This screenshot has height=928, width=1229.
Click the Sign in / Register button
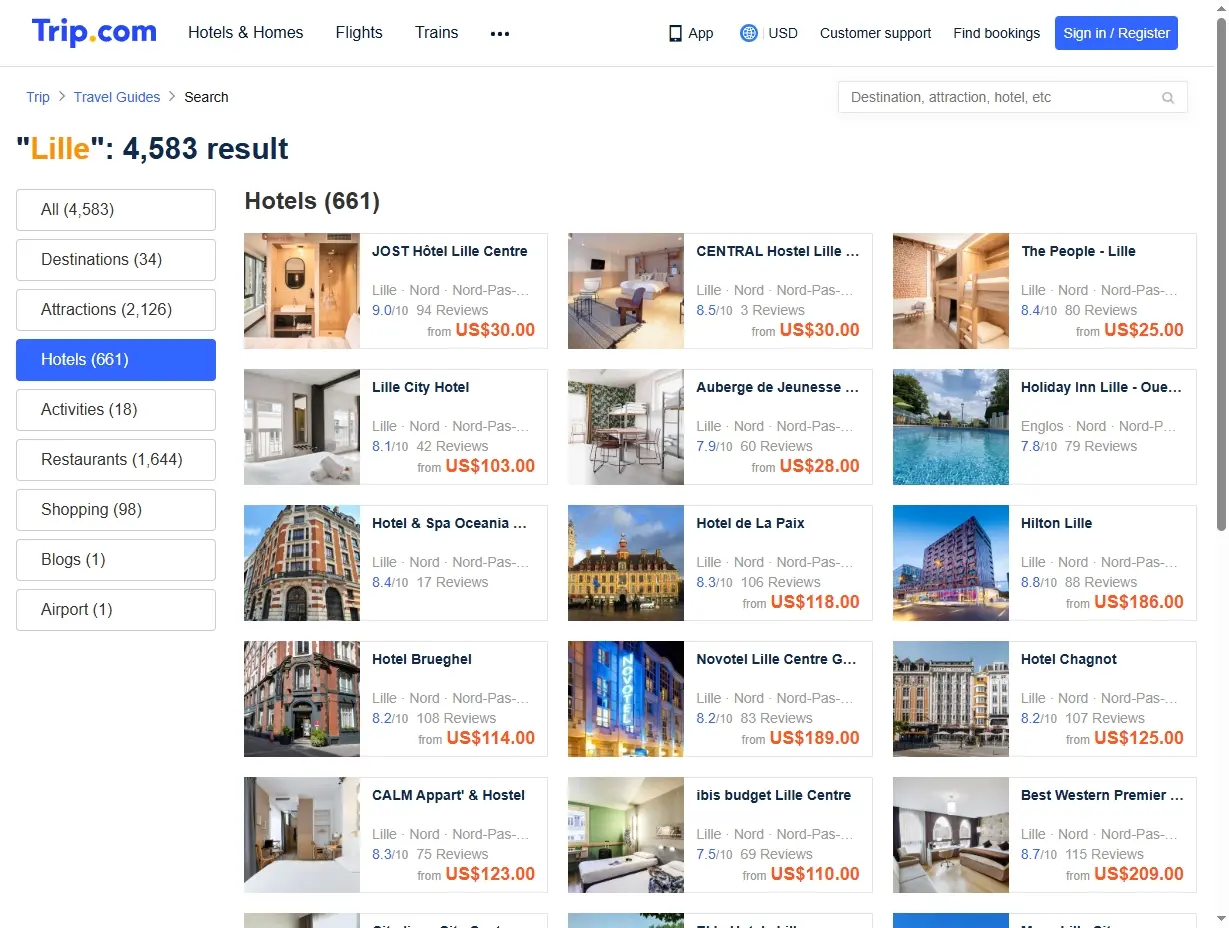[x=1116, y=33]
